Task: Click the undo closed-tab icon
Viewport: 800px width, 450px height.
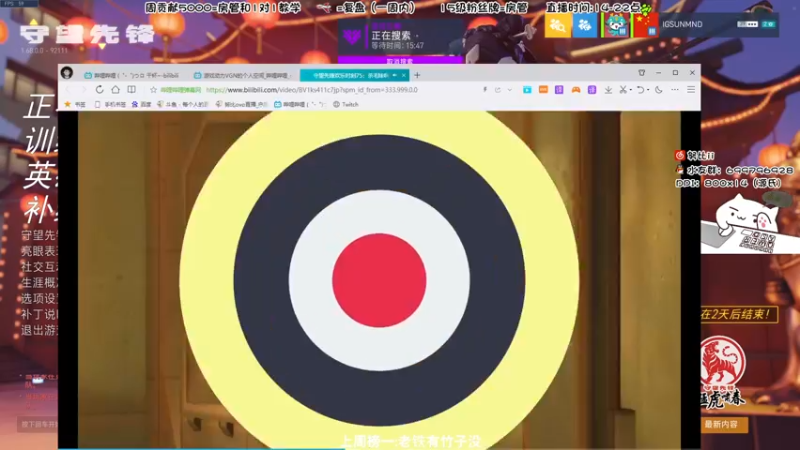Action: point(640,90)
